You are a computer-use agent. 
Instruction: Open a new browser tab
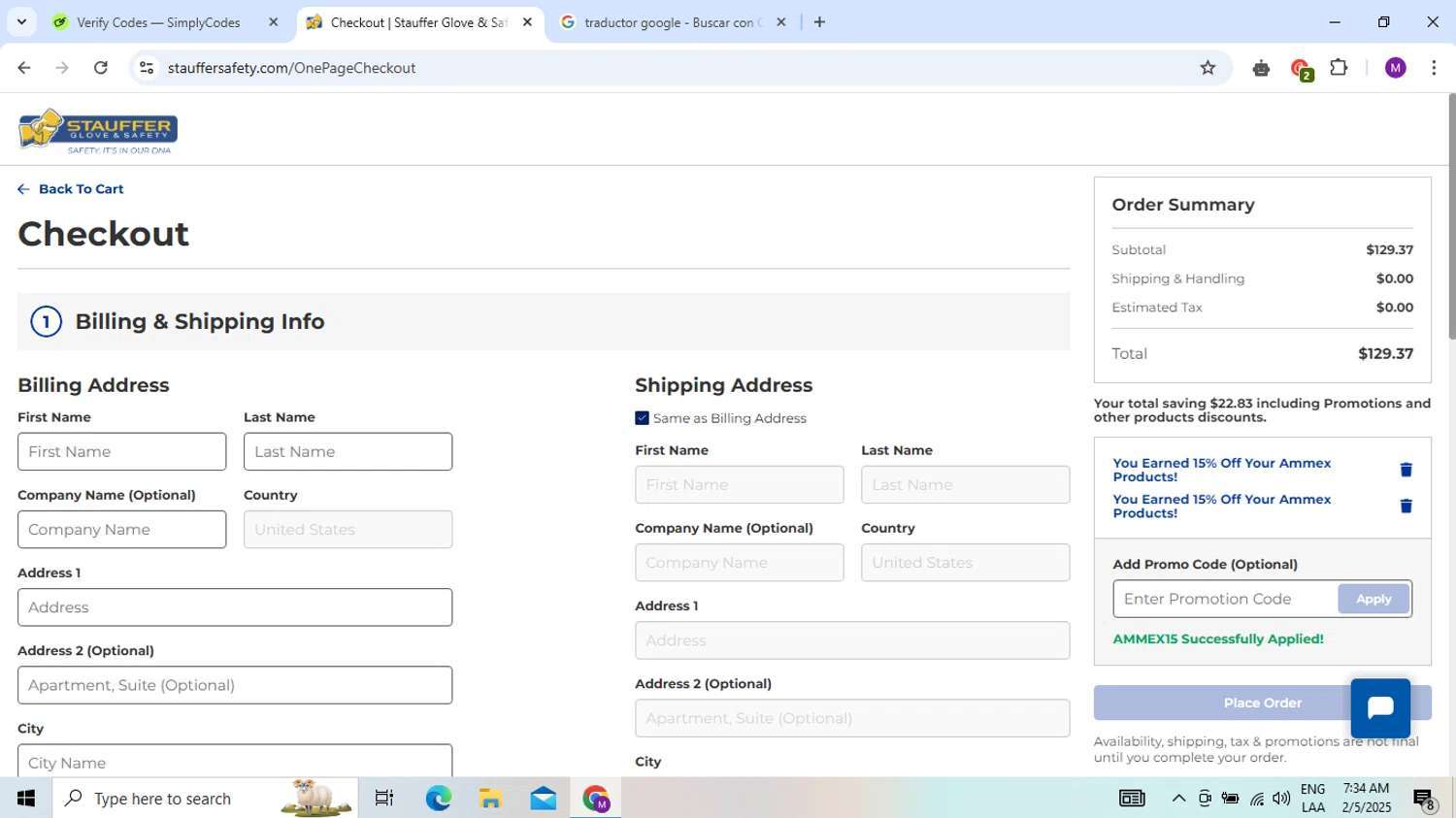pyautogui.click(x=819, y=21)
